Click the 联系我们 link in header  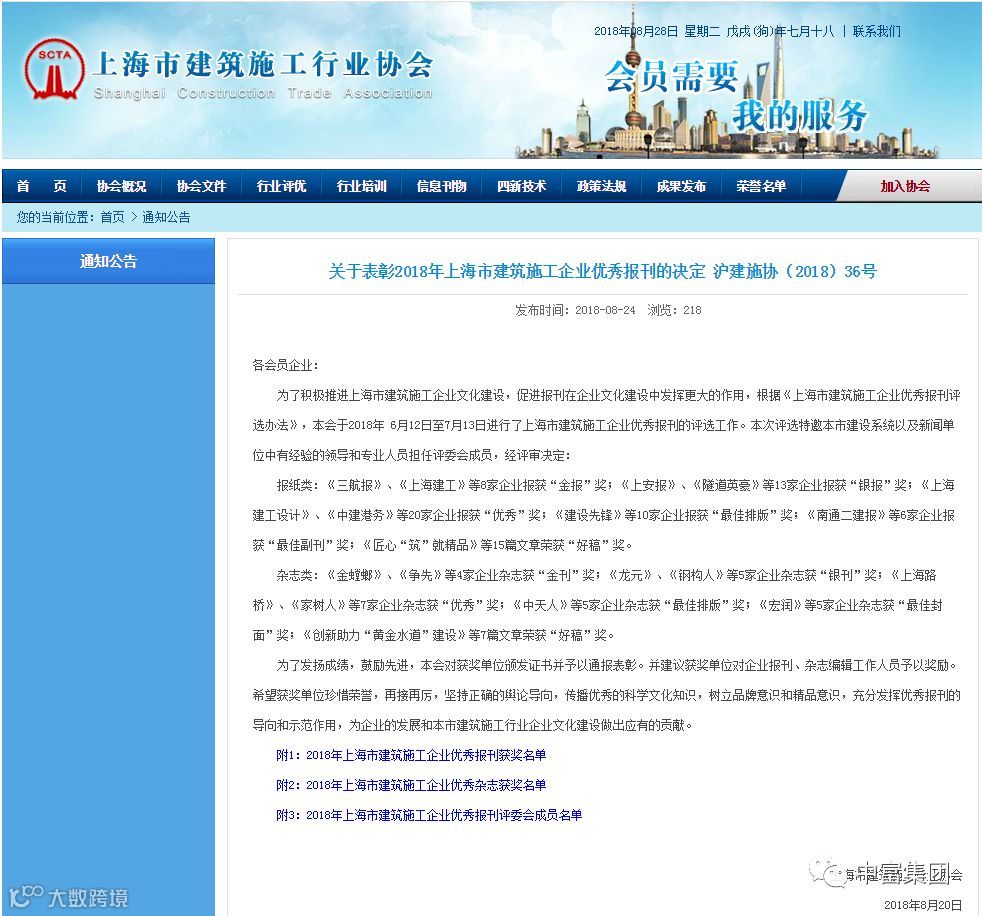click(876, 31)
